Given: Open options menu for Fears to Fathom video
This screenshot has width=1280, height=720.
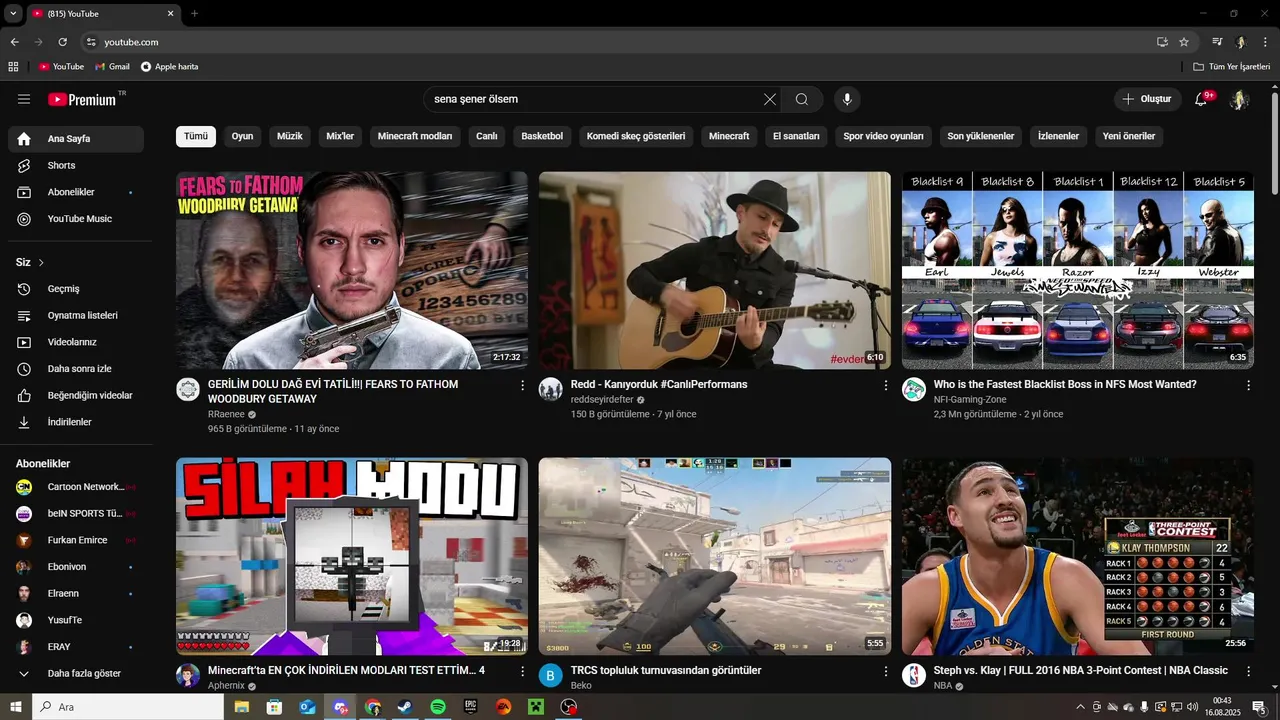Looking at the screenshot, I should click(x=522, y=385).
